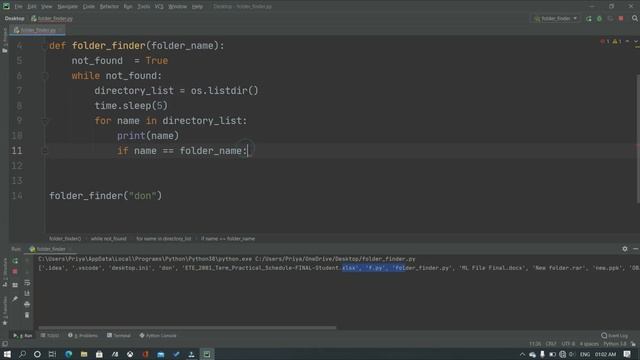Click the CRLF line separator in status bar
Viewport: 640px width, 360px height.
[x=551, y=344]
